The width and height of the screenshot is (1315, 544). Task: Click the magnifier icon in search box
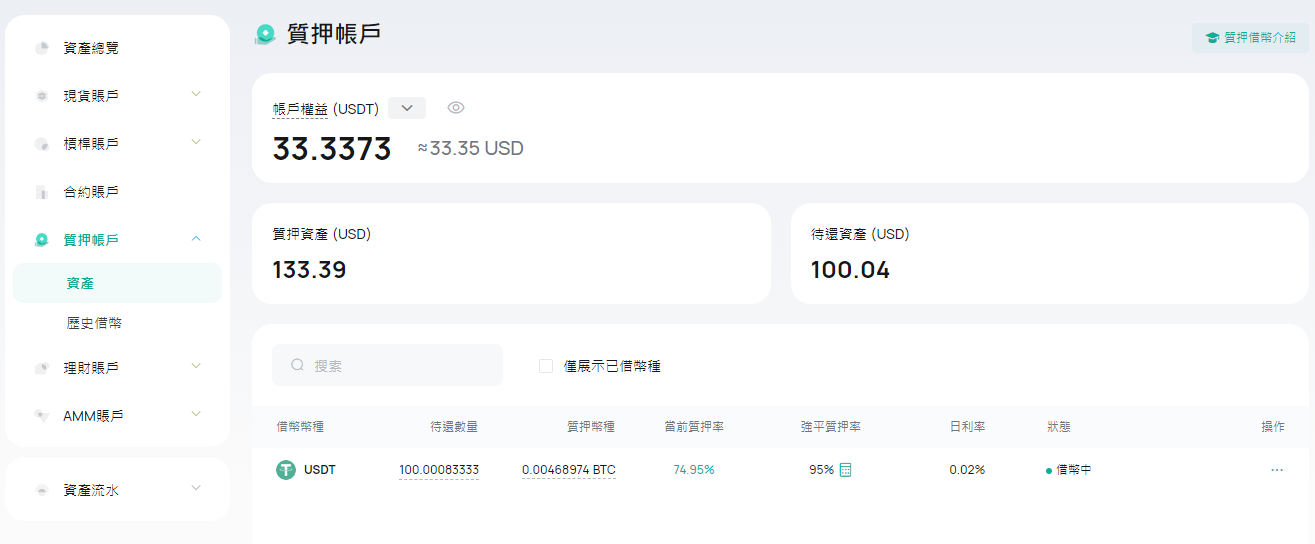[298, 365]
